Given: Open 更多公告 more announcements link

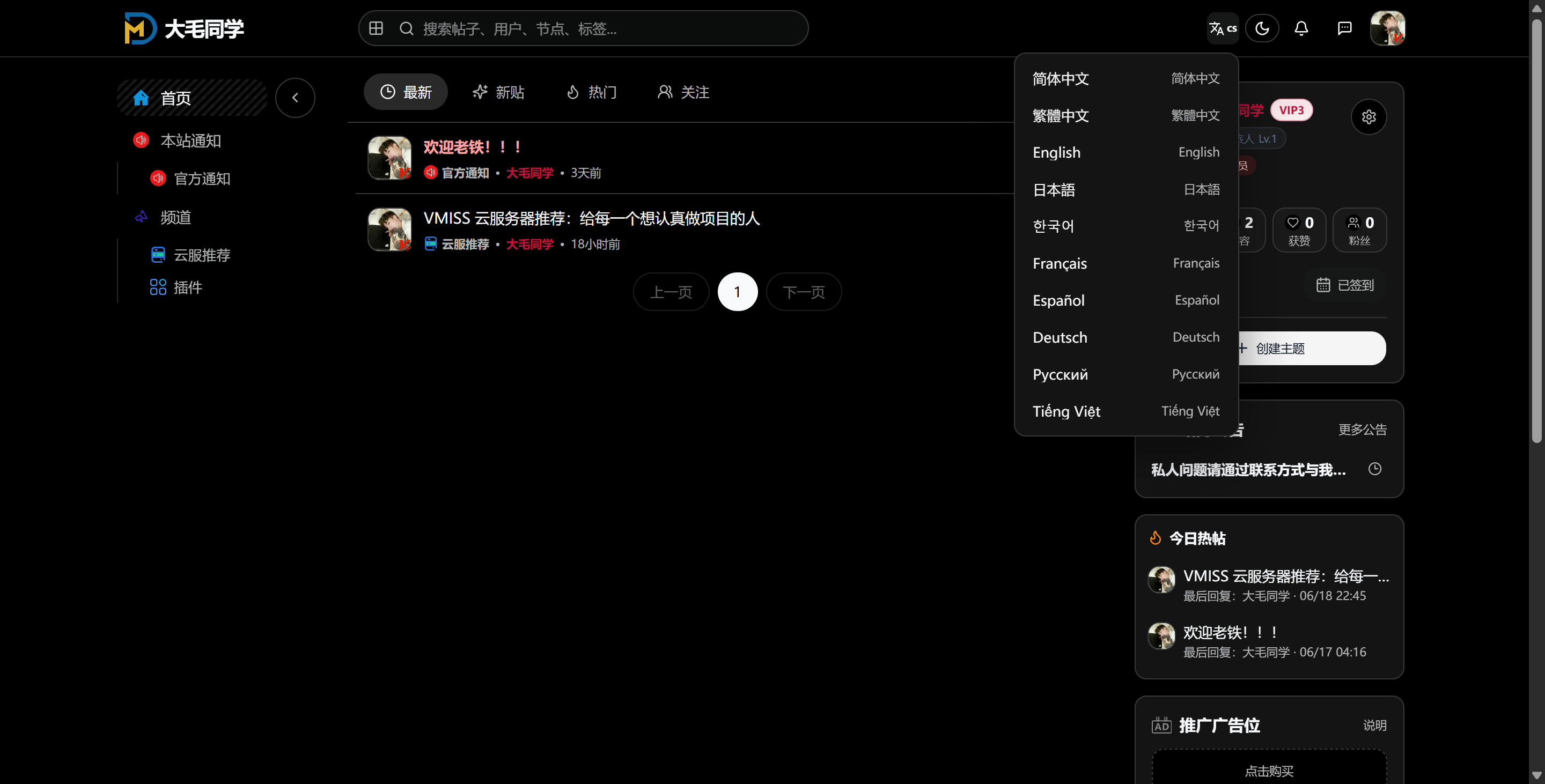Looking at the screenshot, I should [x=1363, y=429].
